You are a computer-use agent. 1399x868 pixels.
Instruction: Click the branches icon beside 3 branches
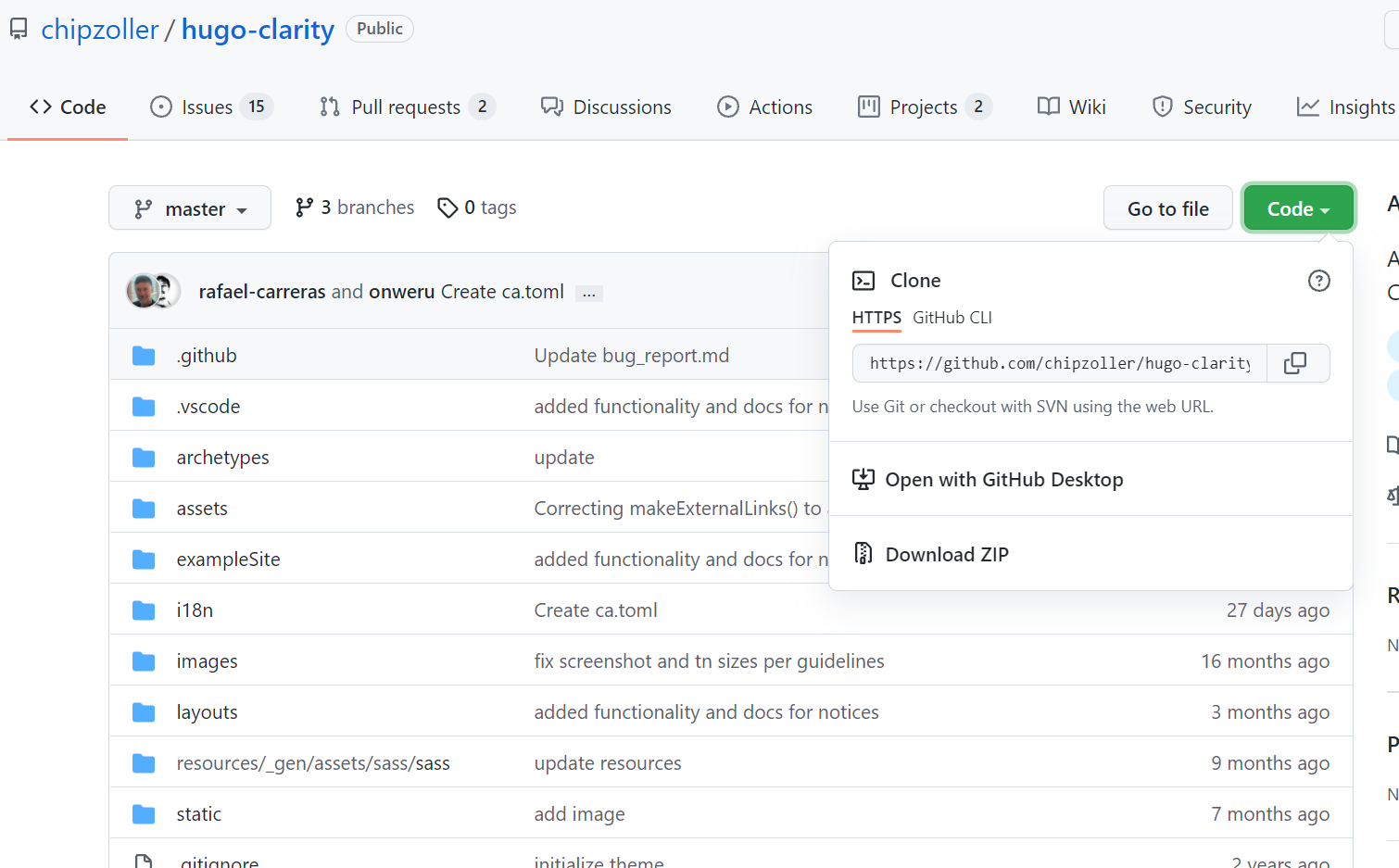304,208
